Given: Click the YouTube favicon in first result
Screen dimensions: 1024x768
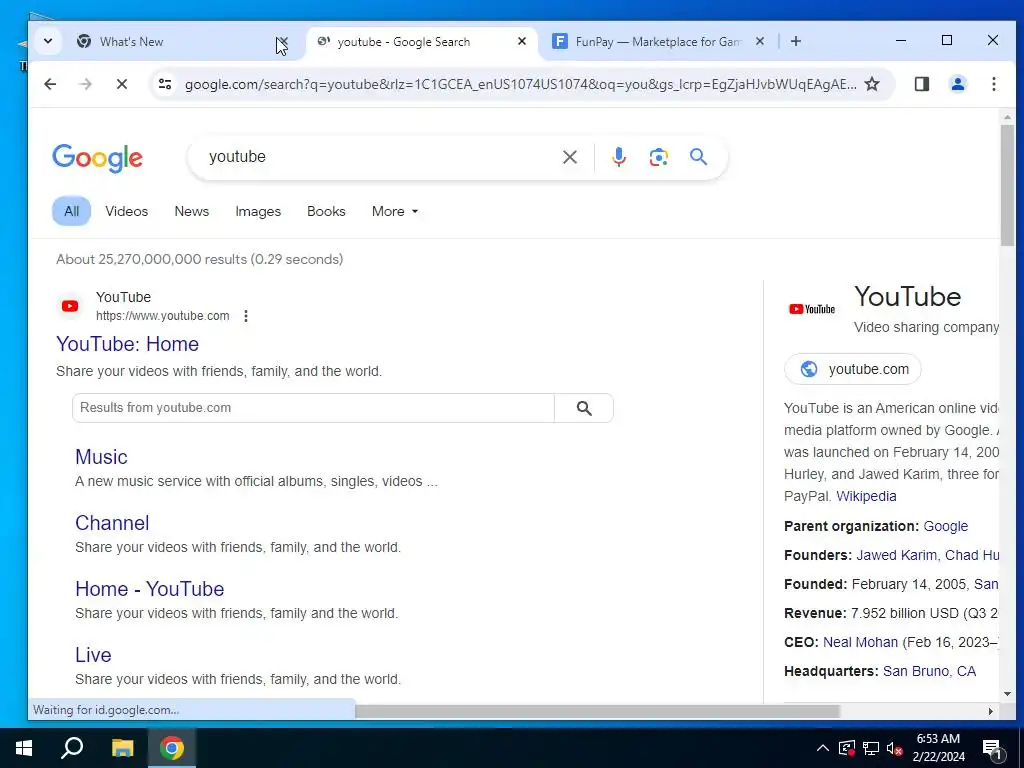Looking at the screenshot, I should coord(70,306).
